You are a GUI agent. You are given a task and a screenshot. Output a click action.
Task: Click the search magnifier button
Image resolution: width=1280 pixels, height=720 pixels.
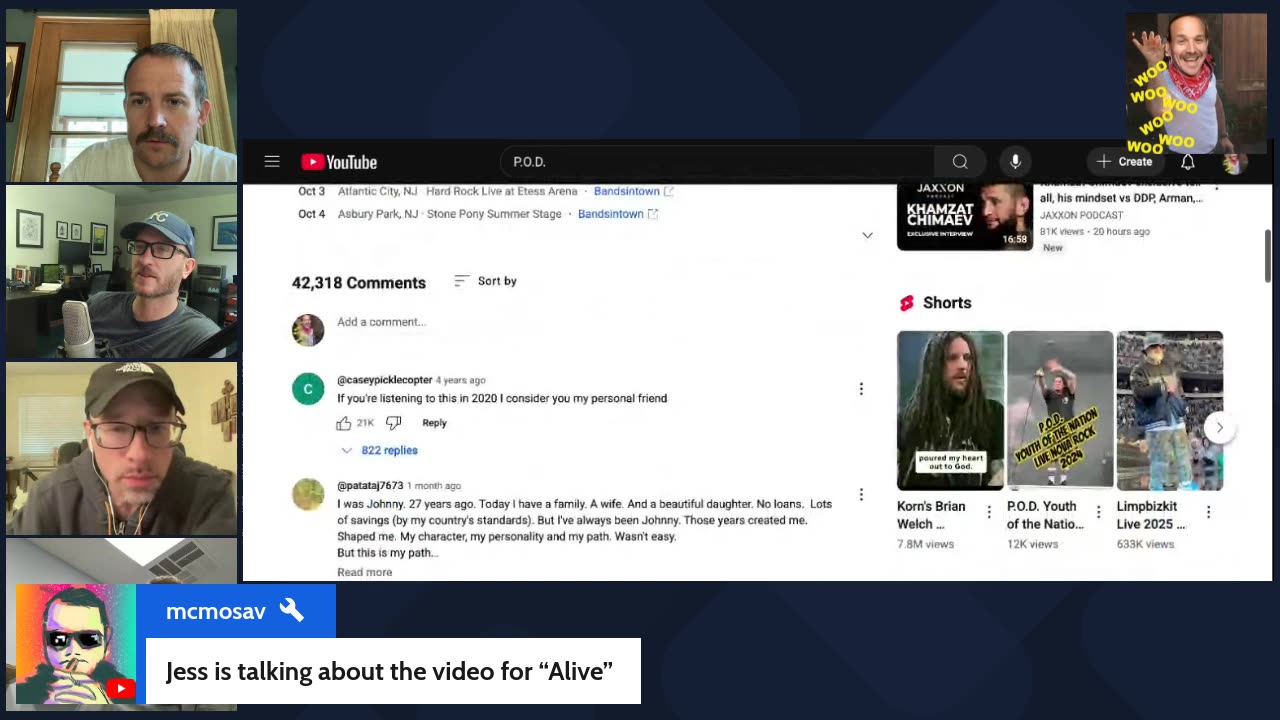(x=960, y=162)
